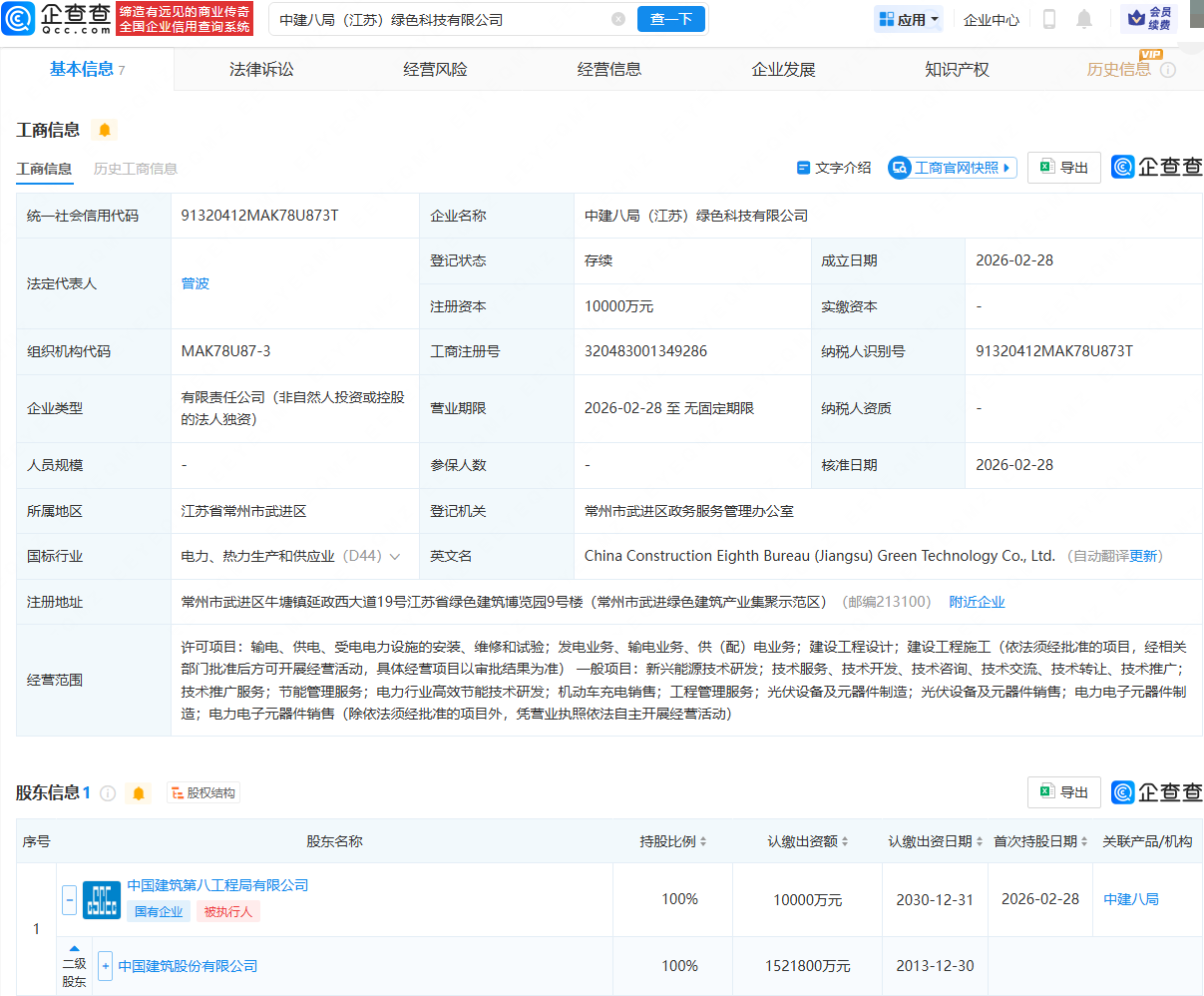This screenshot has width=1204, height=996.
Task: Expand the 中国建筑股份有限公司 shareholder entry
Action: coord(105,965)
